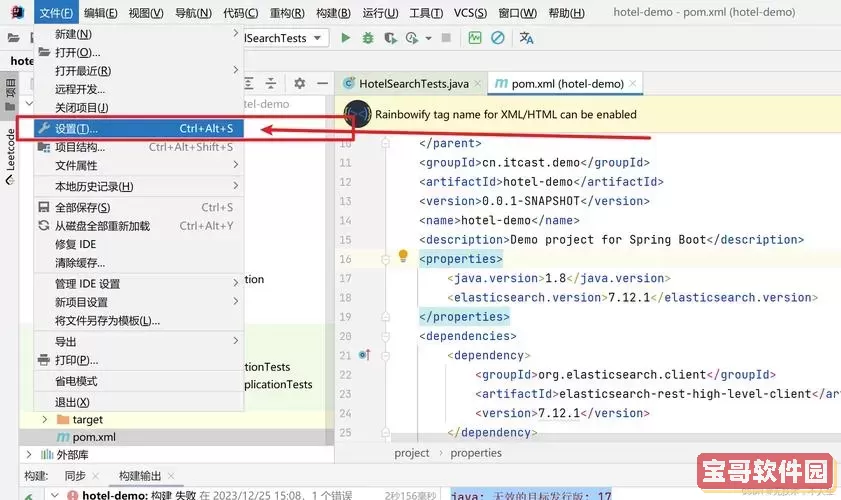Select pom.xml in project tree
The width and height of the screenshot is (841, 500).
(x=94, y=437)
